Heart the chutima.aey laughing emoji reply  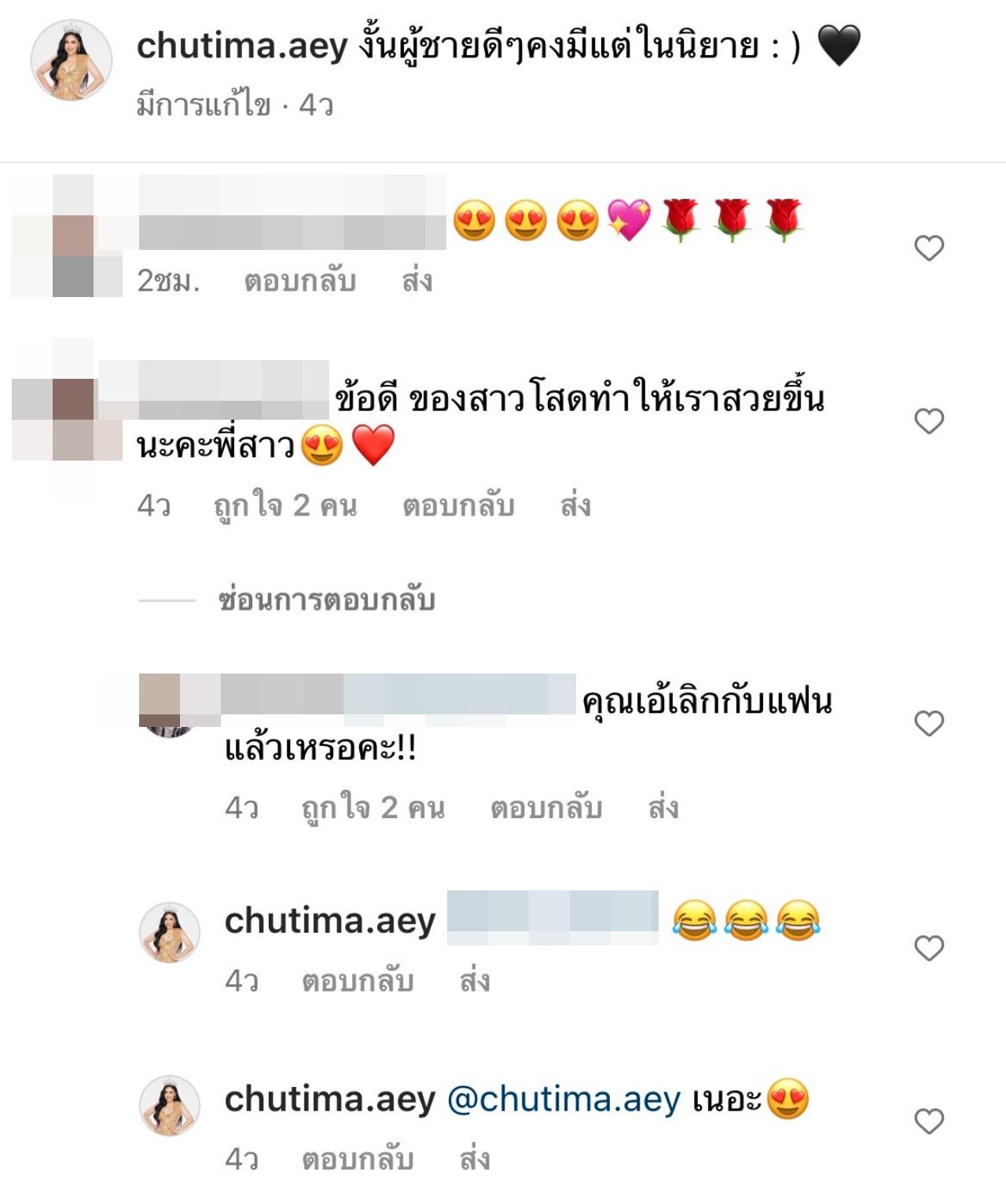click(x=929, y=949)
